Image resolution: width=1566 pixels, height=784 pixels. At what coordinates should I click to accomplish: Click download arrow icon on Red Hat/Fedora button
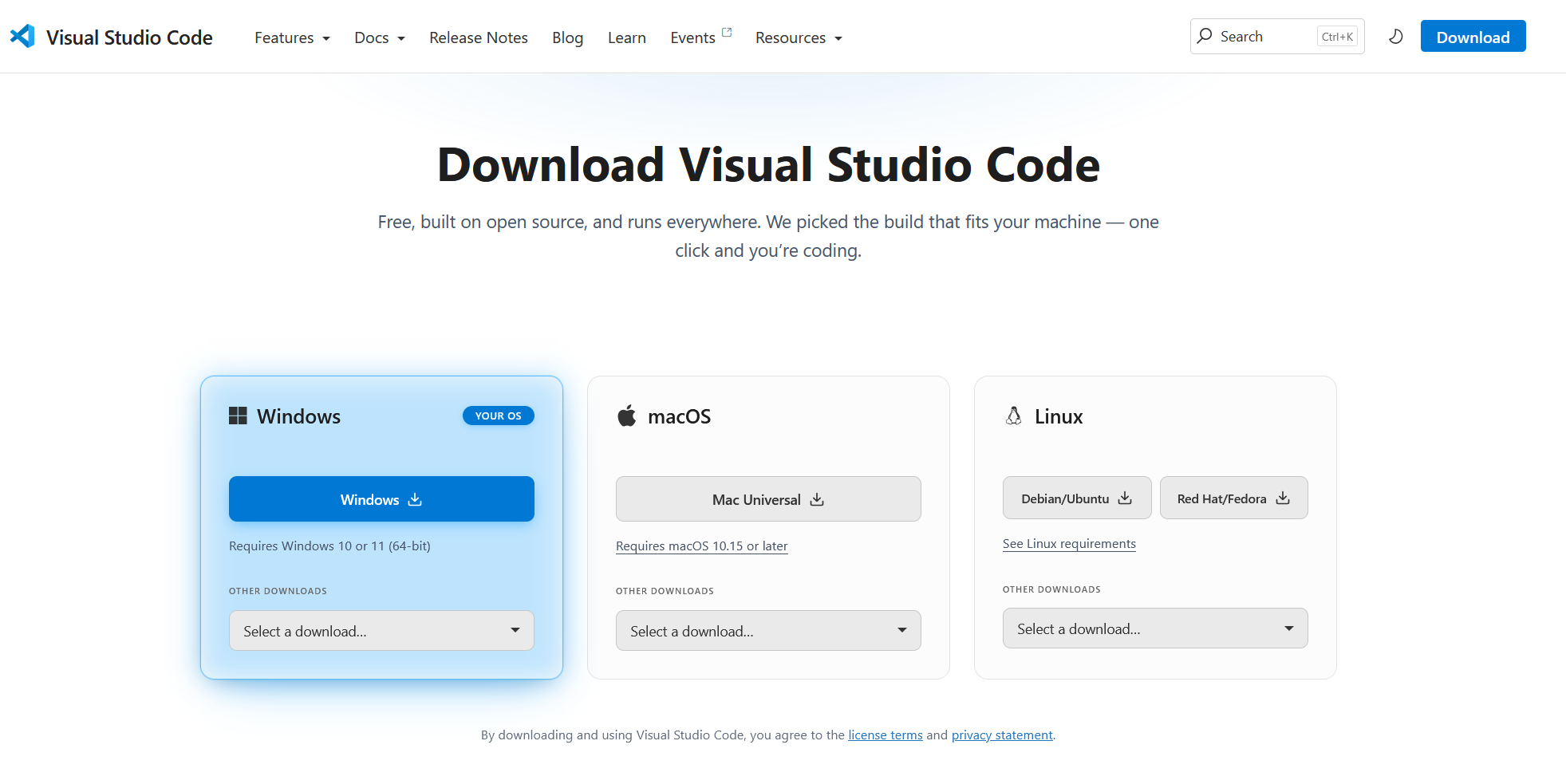click(1283, 498)
